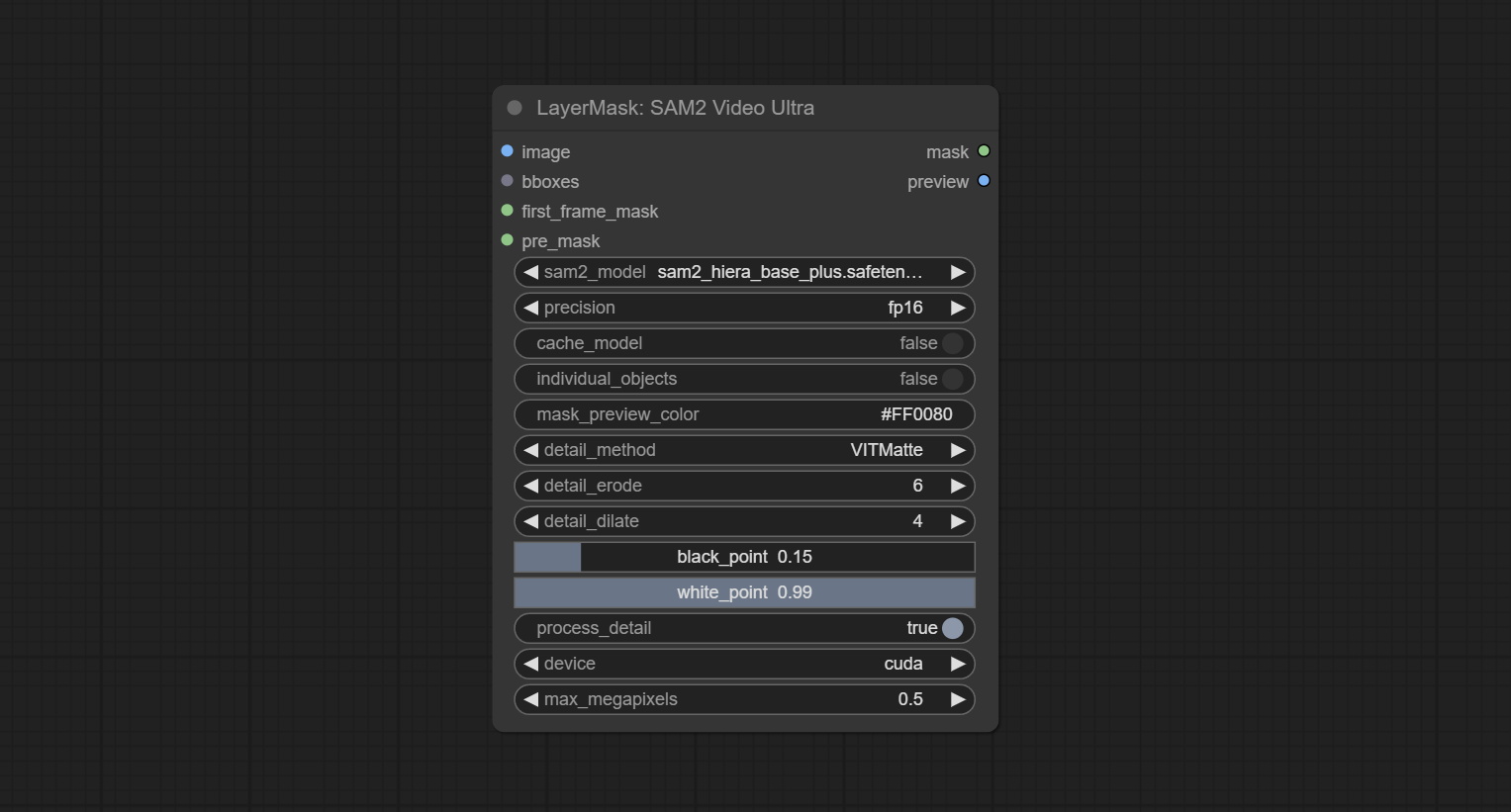Click the black_point slider
The height and width of the screenshot is (812, 1511).
click(x=744, y=557)
